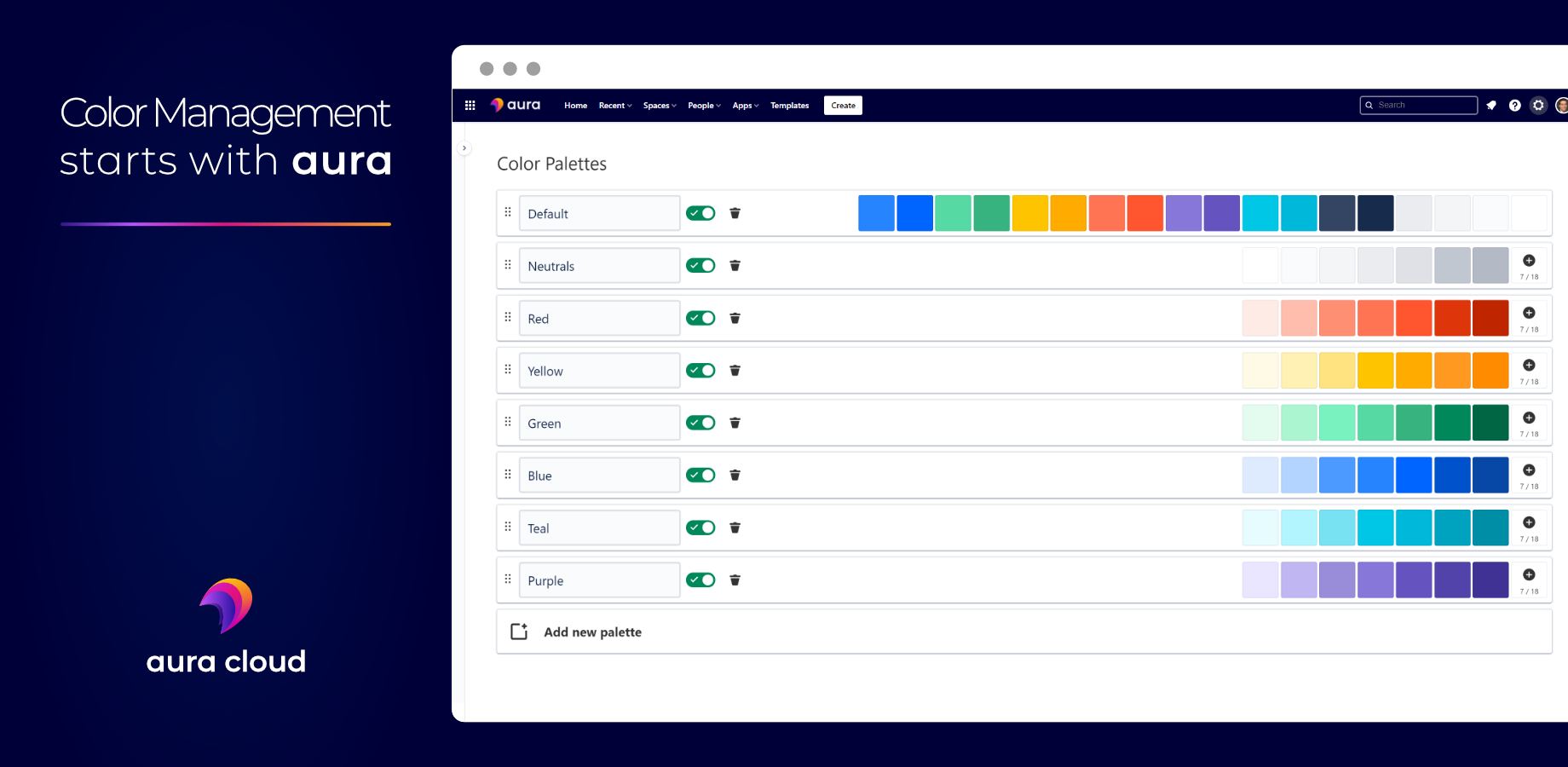Open the Apps dropdown menu
This screenshot has height=767, width=1568.
pyautogui.click(x=746, y=106)
